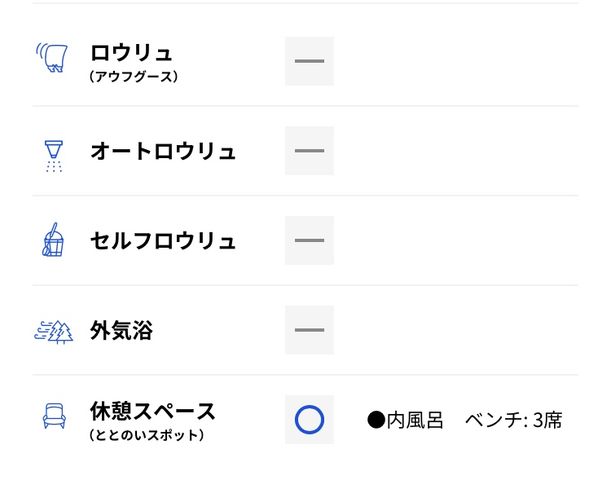Select the (アウフグース) subtitle text

pos(133,76)
